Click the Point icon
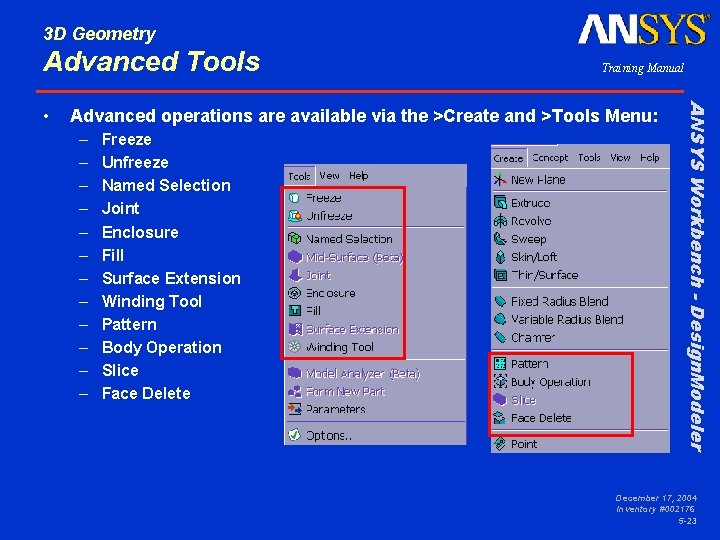720x540 pixels. click(500, 444)
